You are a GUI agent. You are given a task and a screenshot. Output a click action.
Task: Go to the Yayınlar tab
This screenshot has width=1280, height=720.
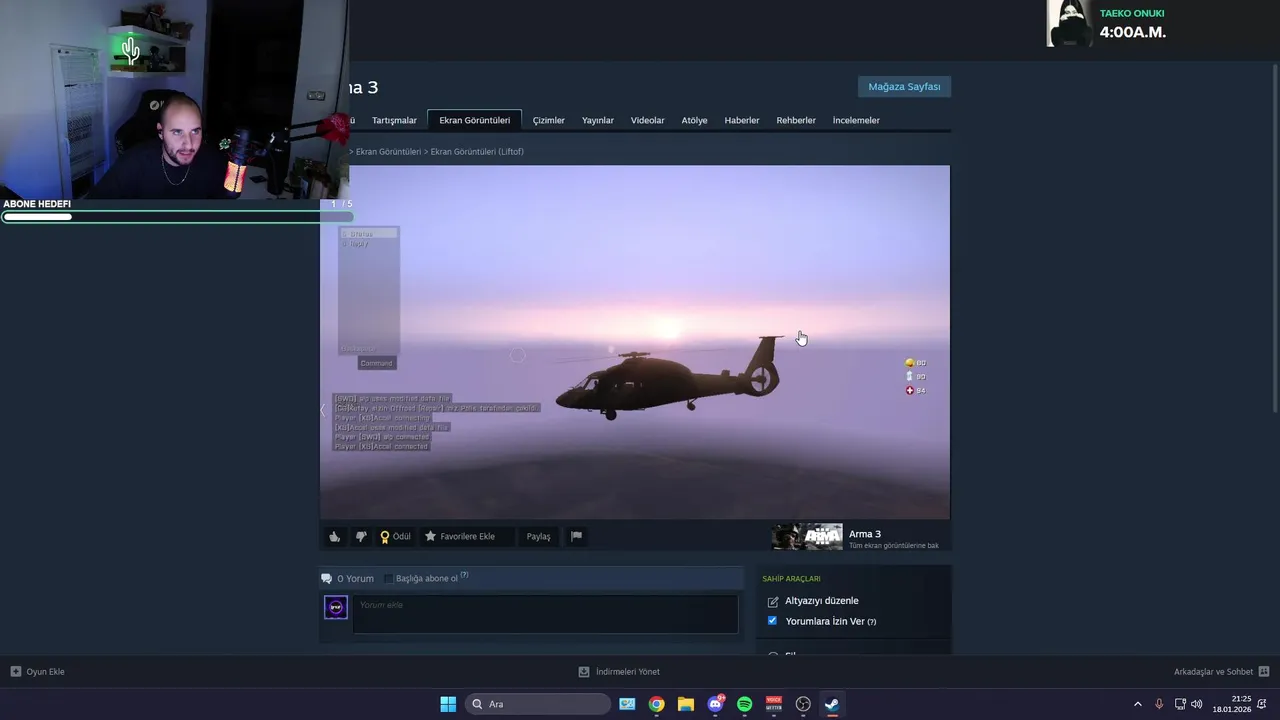(598, 120)
